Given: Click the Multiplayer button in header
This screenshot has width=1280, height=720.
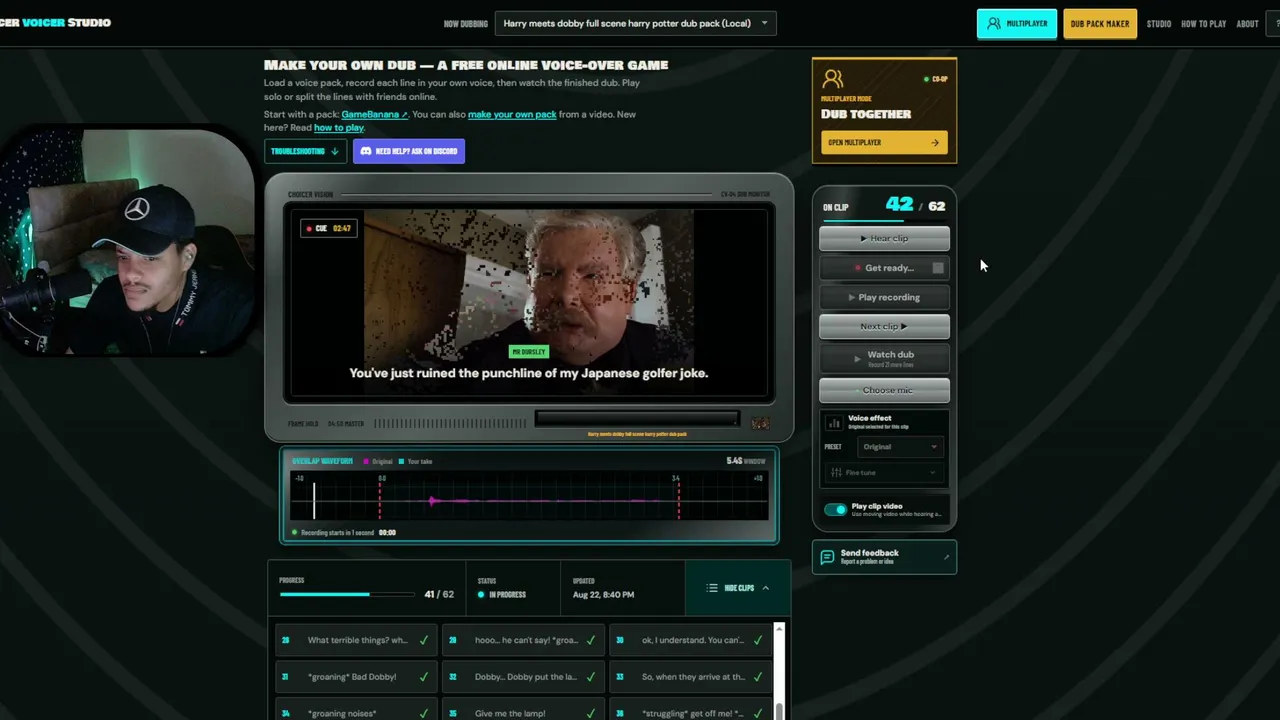Looking at the screenshot, I should click(x=1016, y=24).
